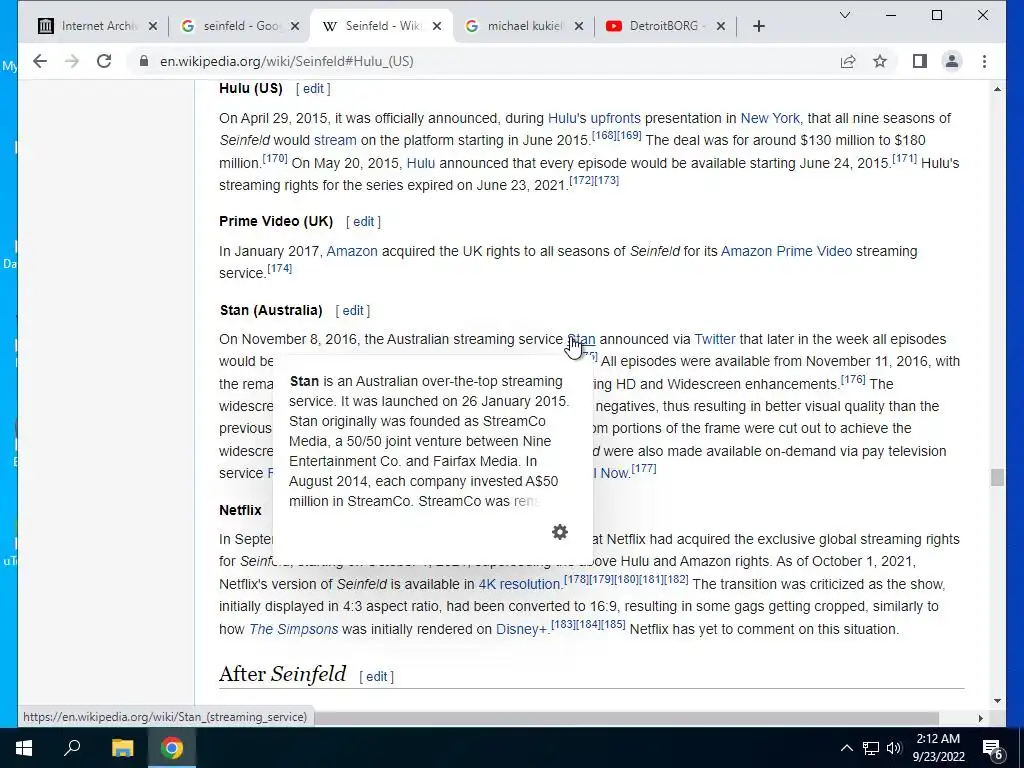This screenshot has width=1024, height=768.
Task: Edit the Prime Video (UK) section
Action: [x=363, y=221]
